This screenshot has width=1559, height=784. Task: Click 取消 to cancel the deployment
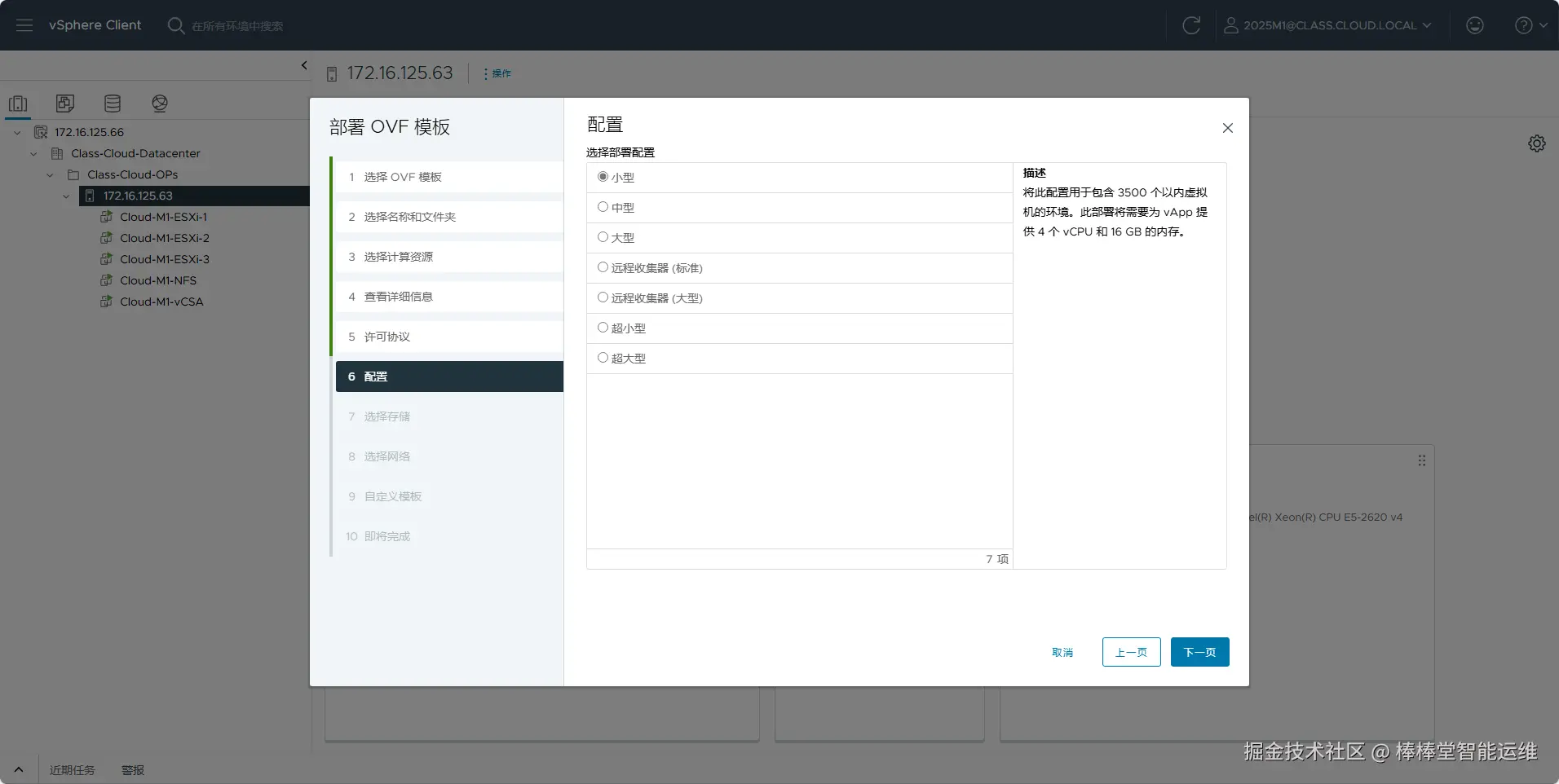coord(1062,652)
